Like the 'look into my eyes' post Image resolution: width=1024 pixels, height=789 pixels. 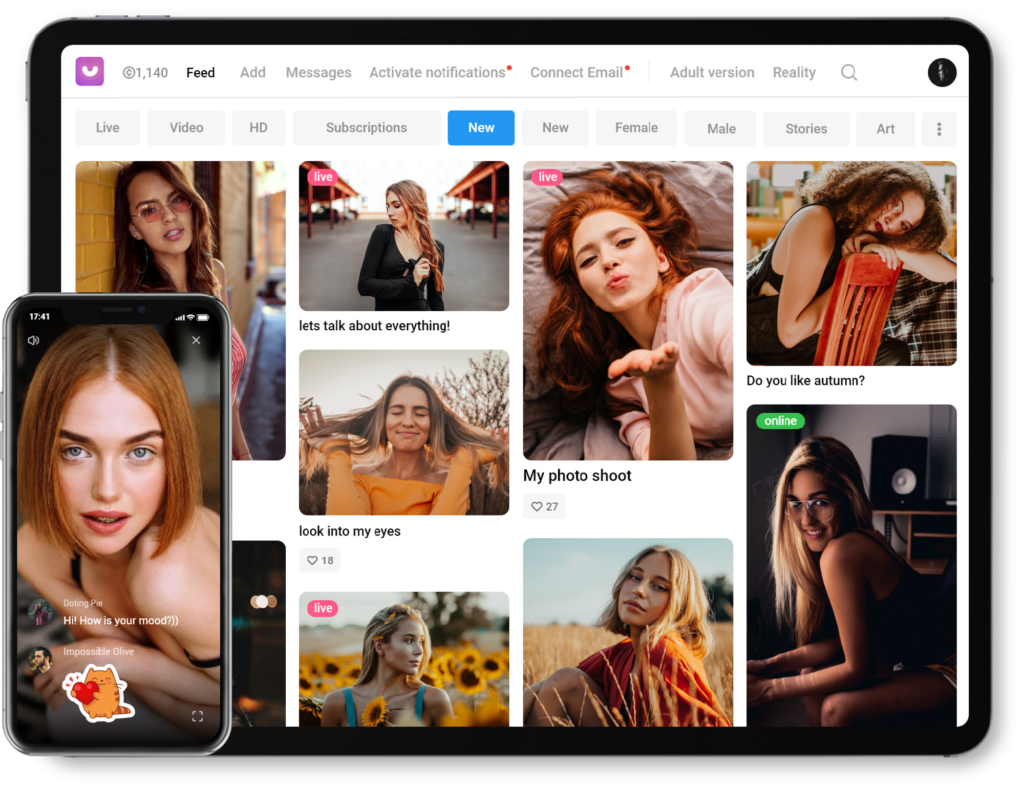320,560
